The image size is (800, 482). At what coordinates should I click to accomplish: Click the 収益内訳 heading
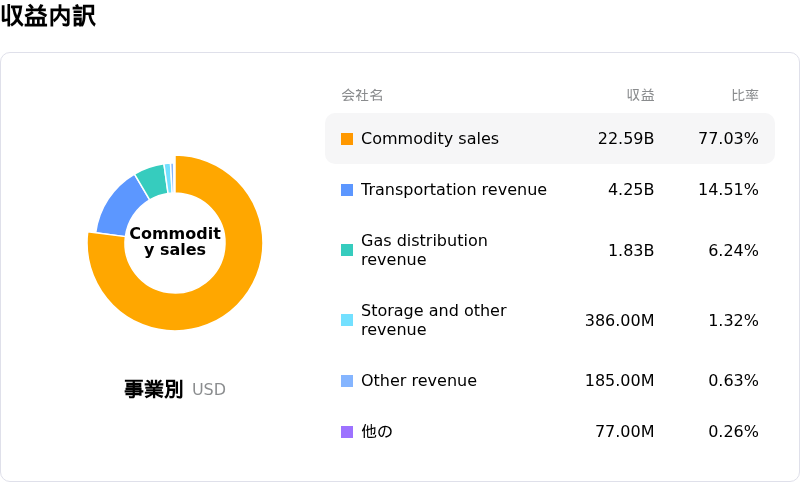pos(48,16)
